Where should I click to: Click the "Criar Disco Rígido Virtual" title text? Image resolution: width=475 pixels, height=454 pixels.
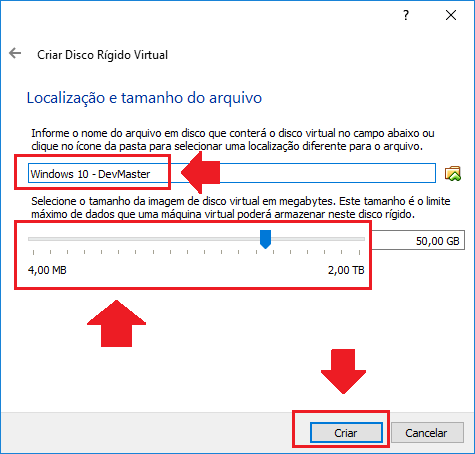click(102, 55)
